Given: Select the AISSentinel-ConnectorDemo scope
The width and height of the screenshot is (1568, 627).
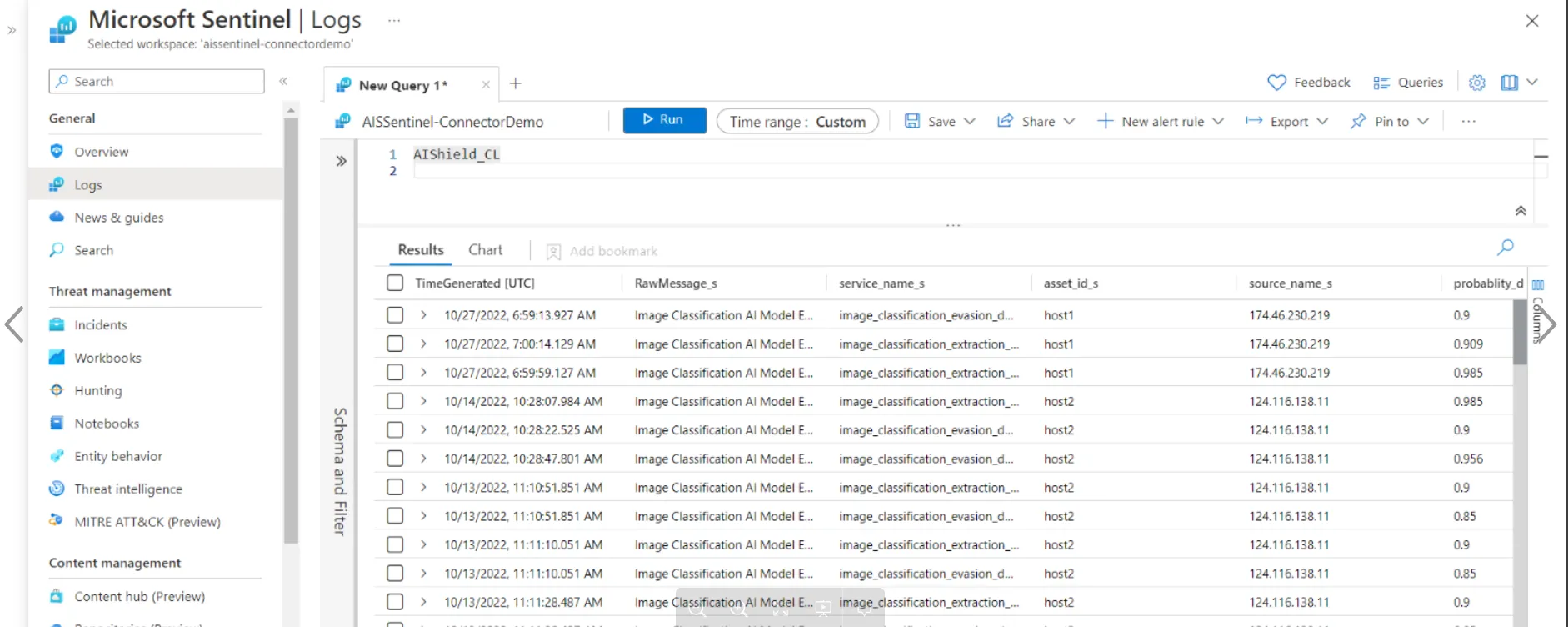Looking at the screenshot, I should click(452, 122).
